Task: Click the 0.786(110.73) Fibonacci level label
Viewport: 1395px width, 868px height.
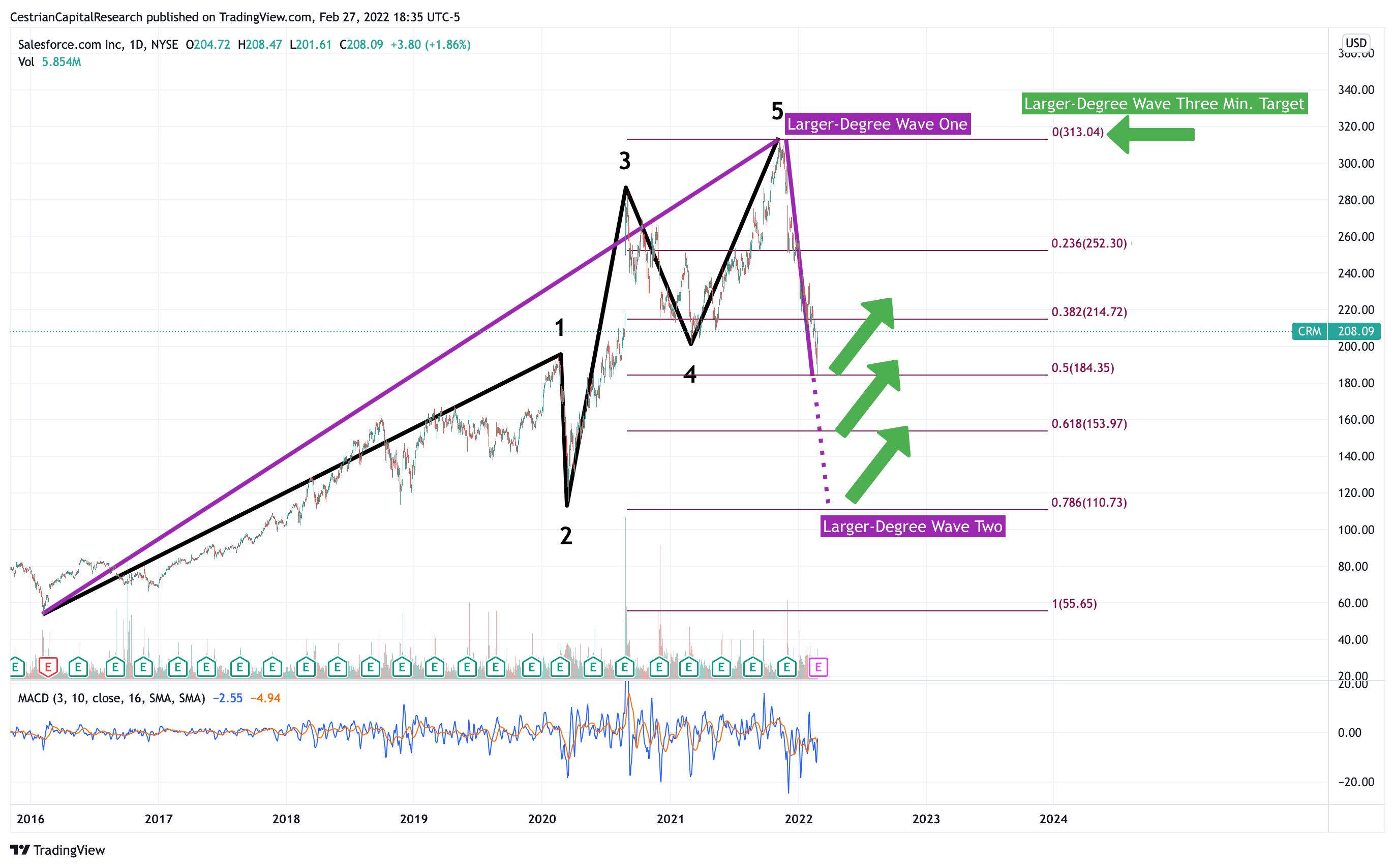Action: 1089,502
